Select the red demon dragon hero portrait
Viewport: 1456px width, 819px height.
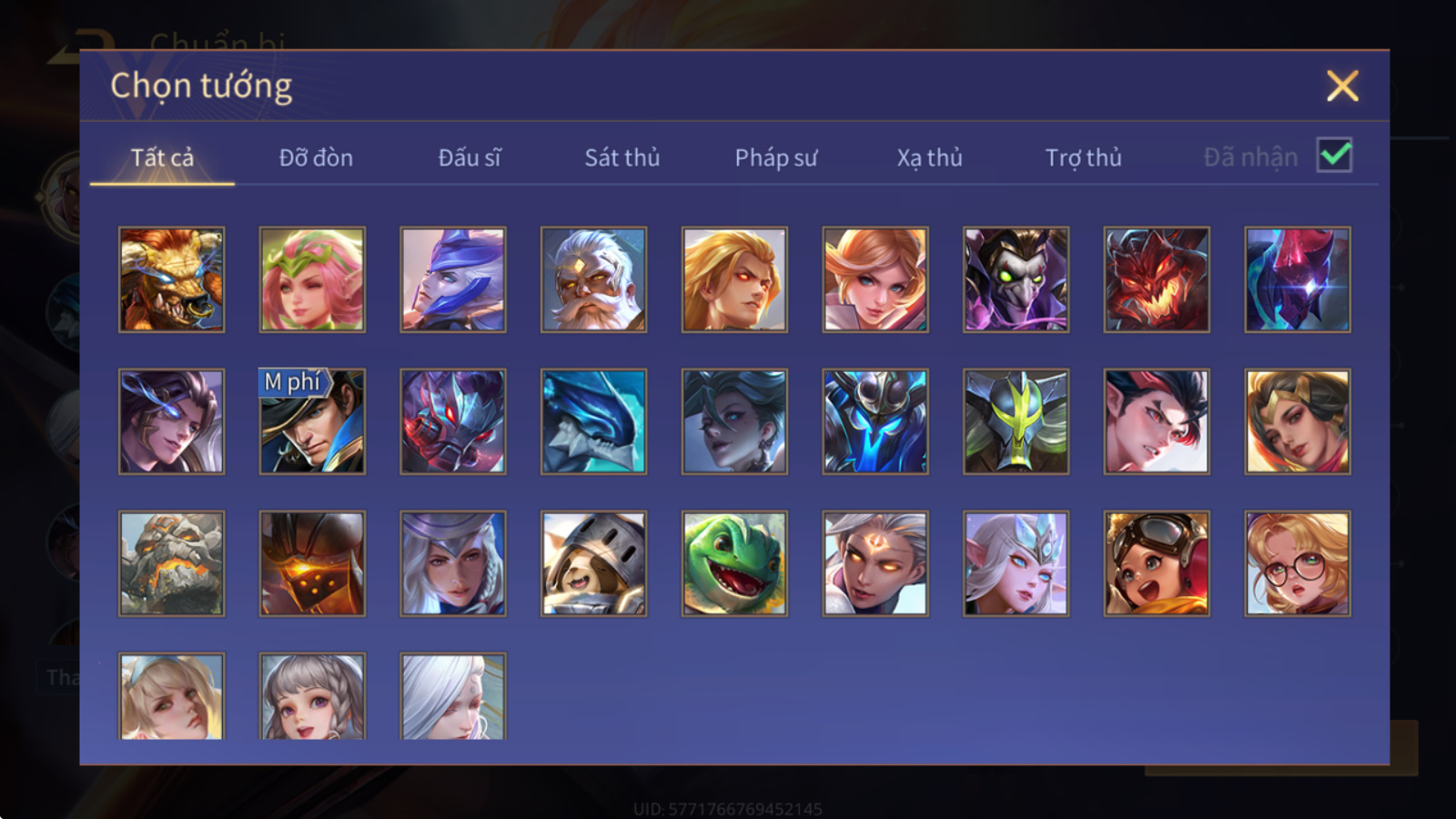tap(1157, 279)
